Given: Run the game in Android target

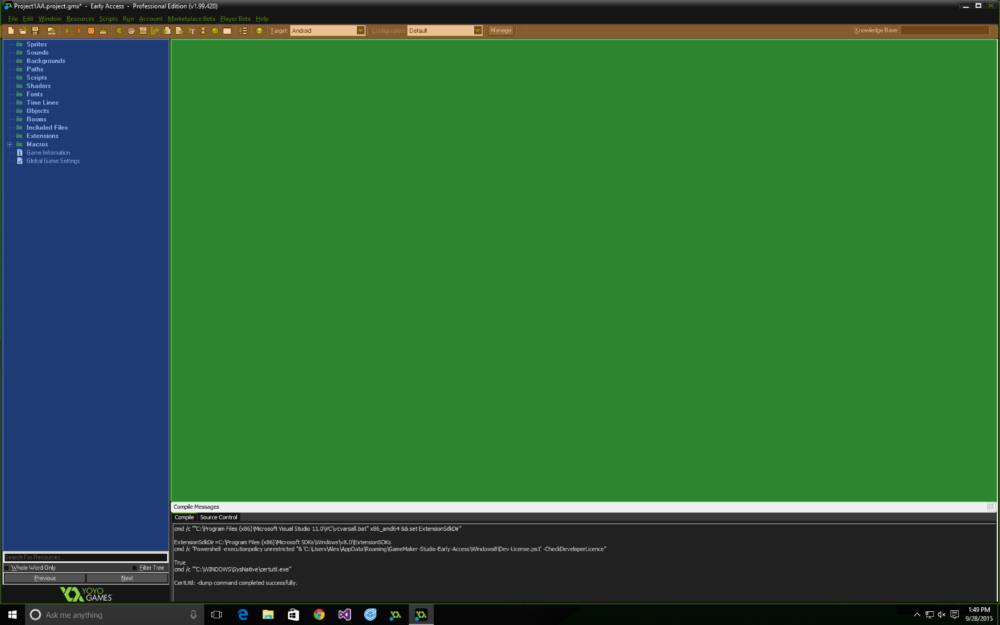Looking at the screenshot, I should coord(67,30).
